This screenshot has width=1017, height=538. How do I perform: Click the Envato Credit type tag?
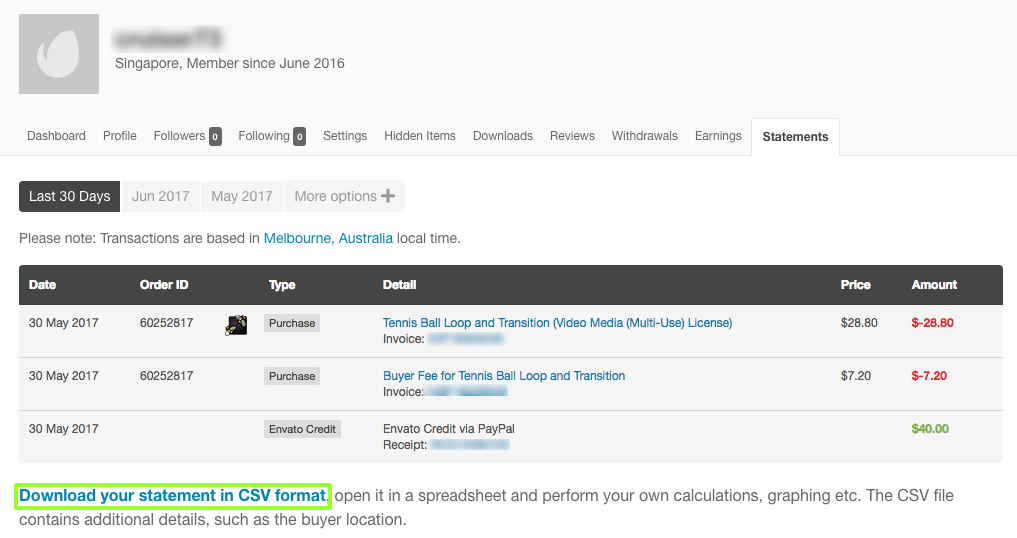point(302,429)
